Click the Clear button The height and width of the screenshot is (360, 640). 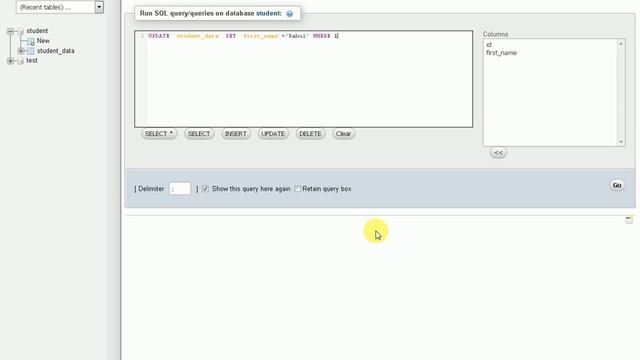click(343, 134)
